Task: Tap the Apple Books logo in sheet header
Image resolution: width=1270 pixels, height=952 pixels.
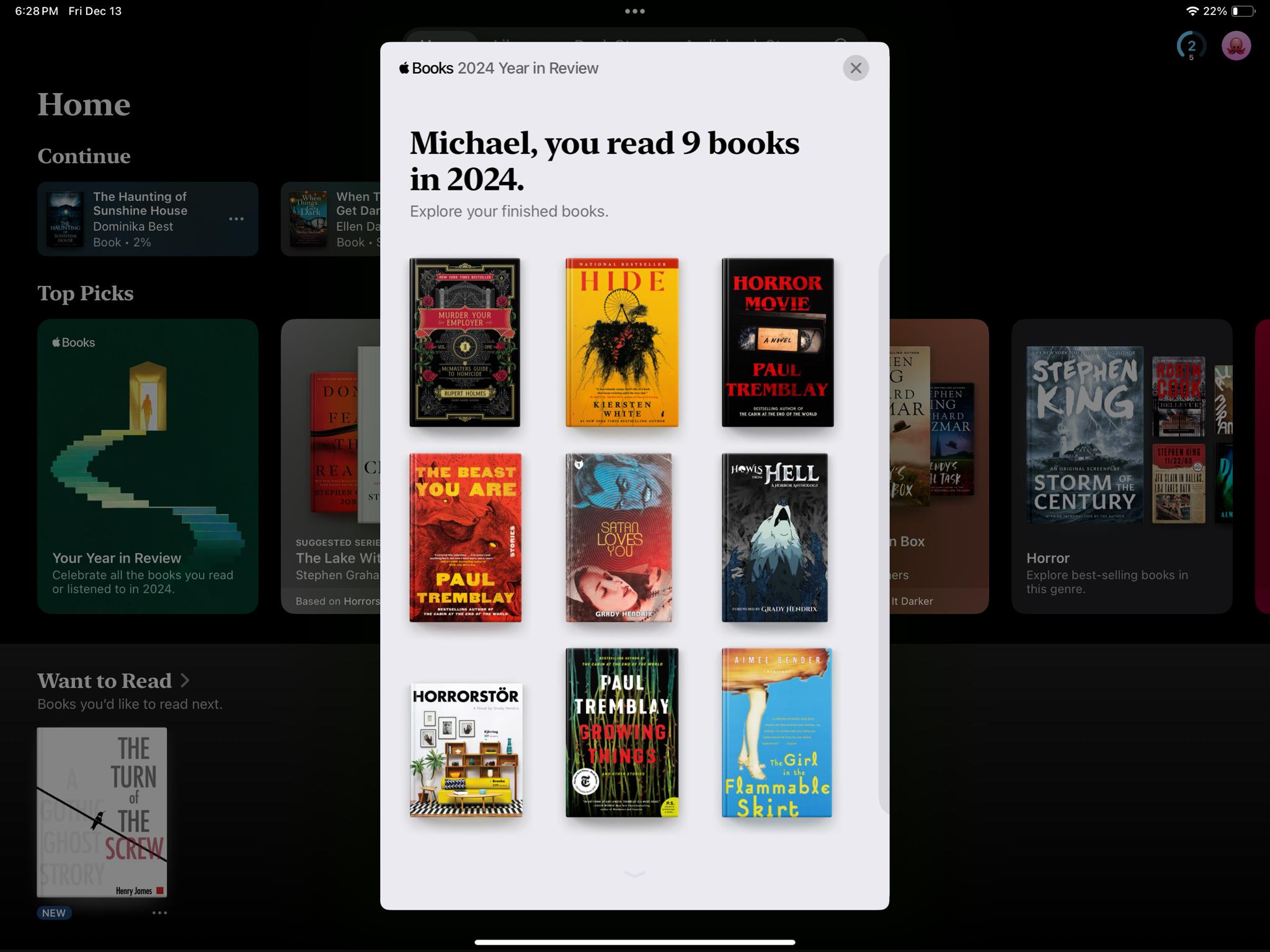Action: click(426, 68)
